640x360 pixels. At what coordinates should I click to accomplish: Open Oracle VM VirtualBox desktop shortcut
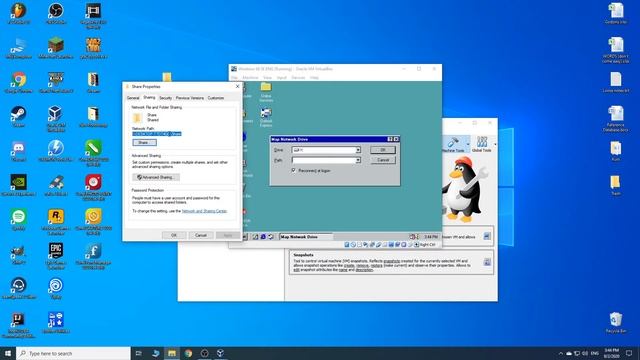click(56, 118)
